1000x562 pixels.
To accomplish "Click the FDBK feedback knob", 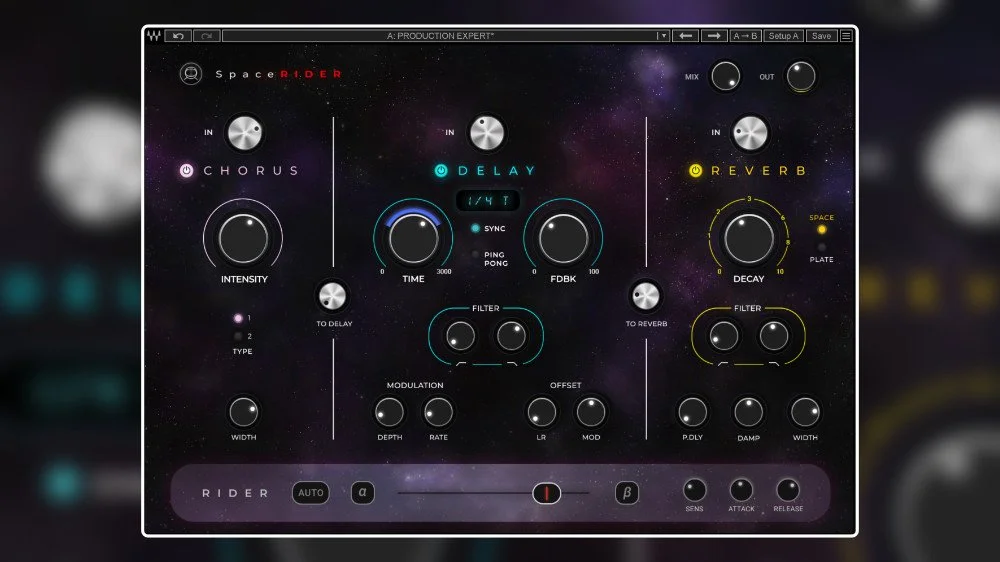I will coord(563,239).
